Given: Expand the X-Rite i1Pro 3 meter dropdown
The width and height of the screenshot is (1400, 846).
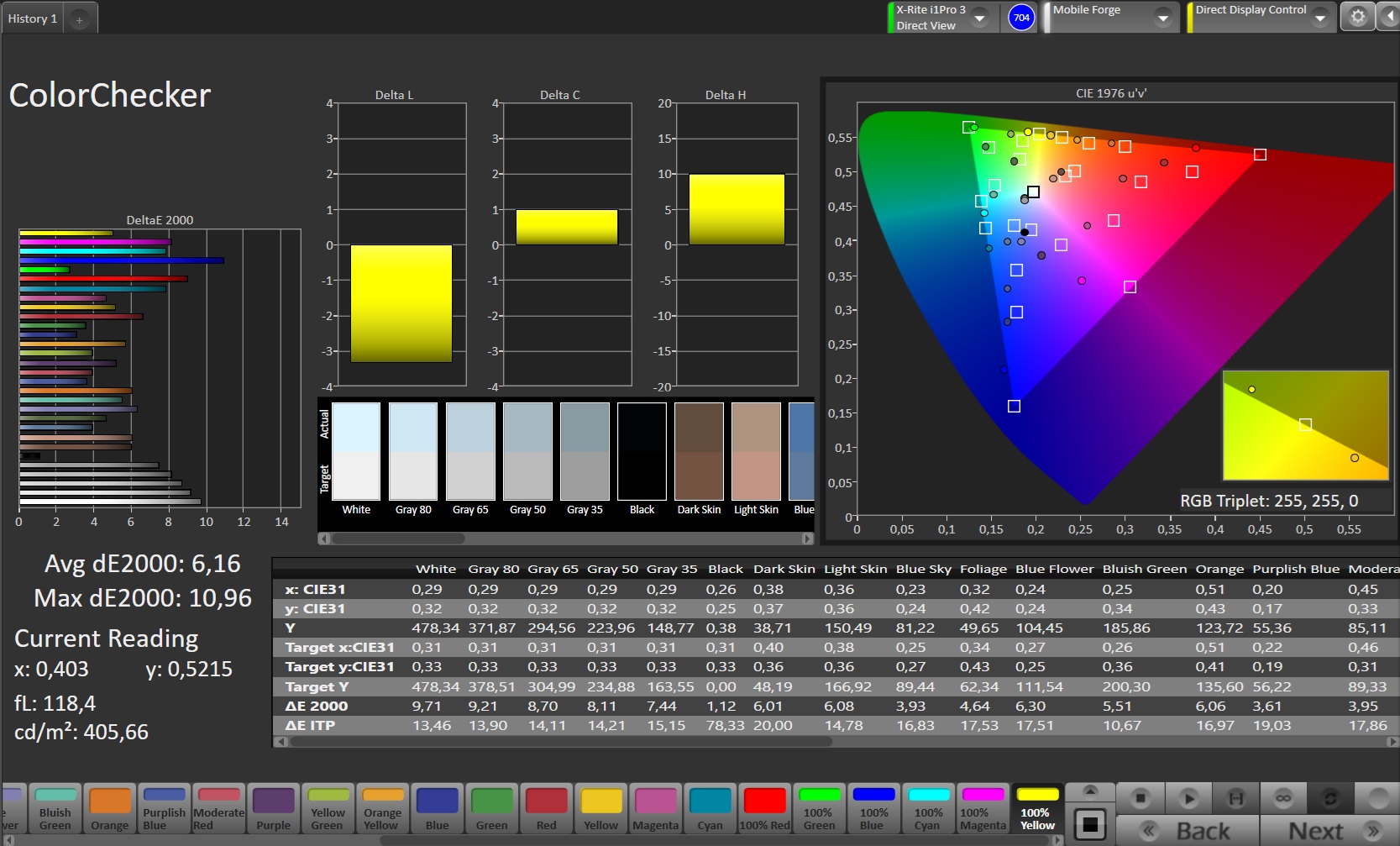Looking at the screenshot, I should [979, 18].
